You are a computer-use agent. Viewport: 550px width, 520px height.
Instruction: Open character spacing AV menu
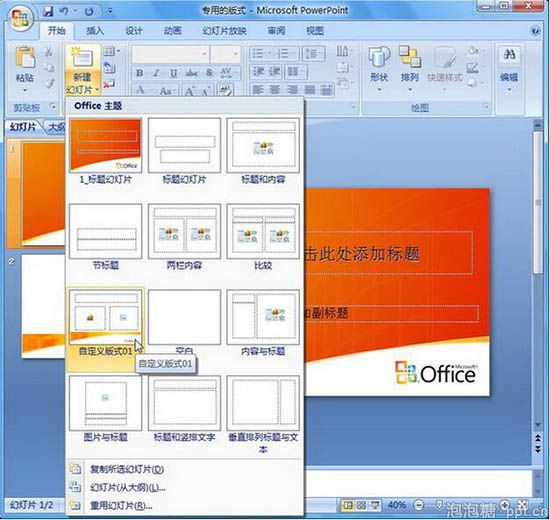(229, 73)
